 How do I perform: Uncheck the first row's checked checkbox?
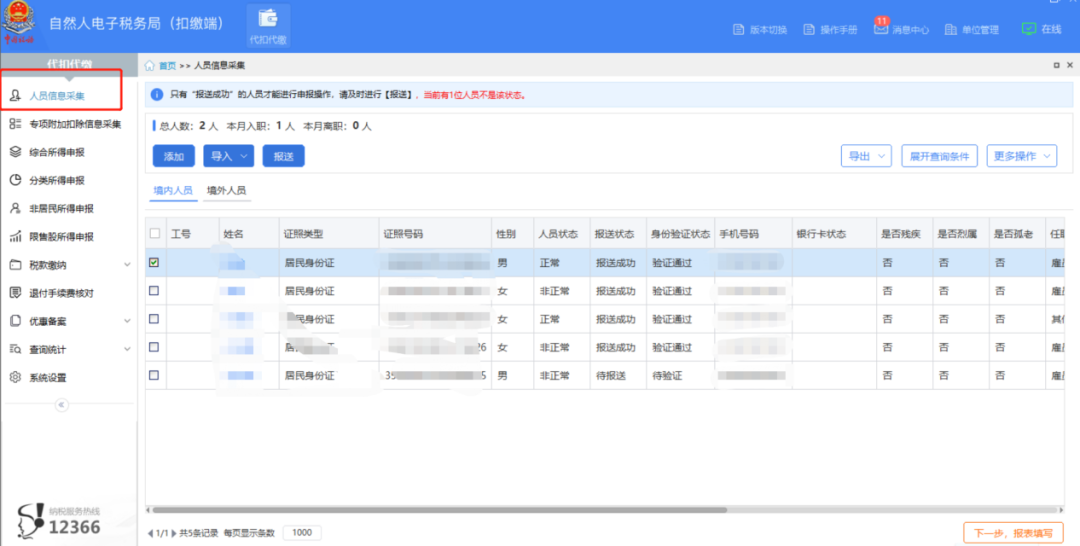pyautogui.click(x=154, y=263)
